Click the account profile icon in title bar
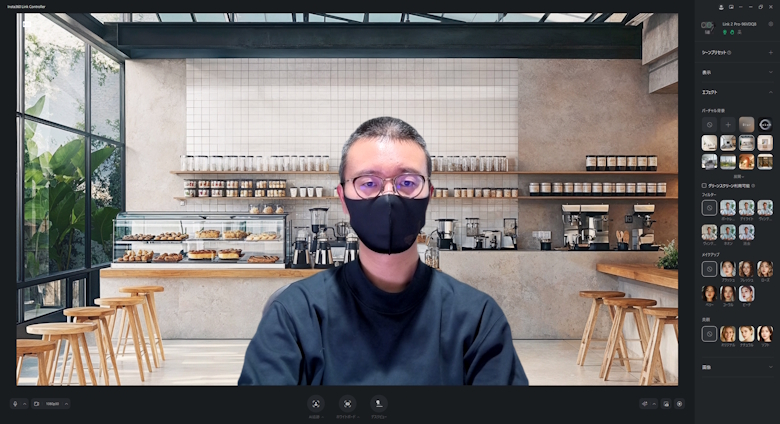The width and height of the screenshot is (780, 424). point(721,6)
